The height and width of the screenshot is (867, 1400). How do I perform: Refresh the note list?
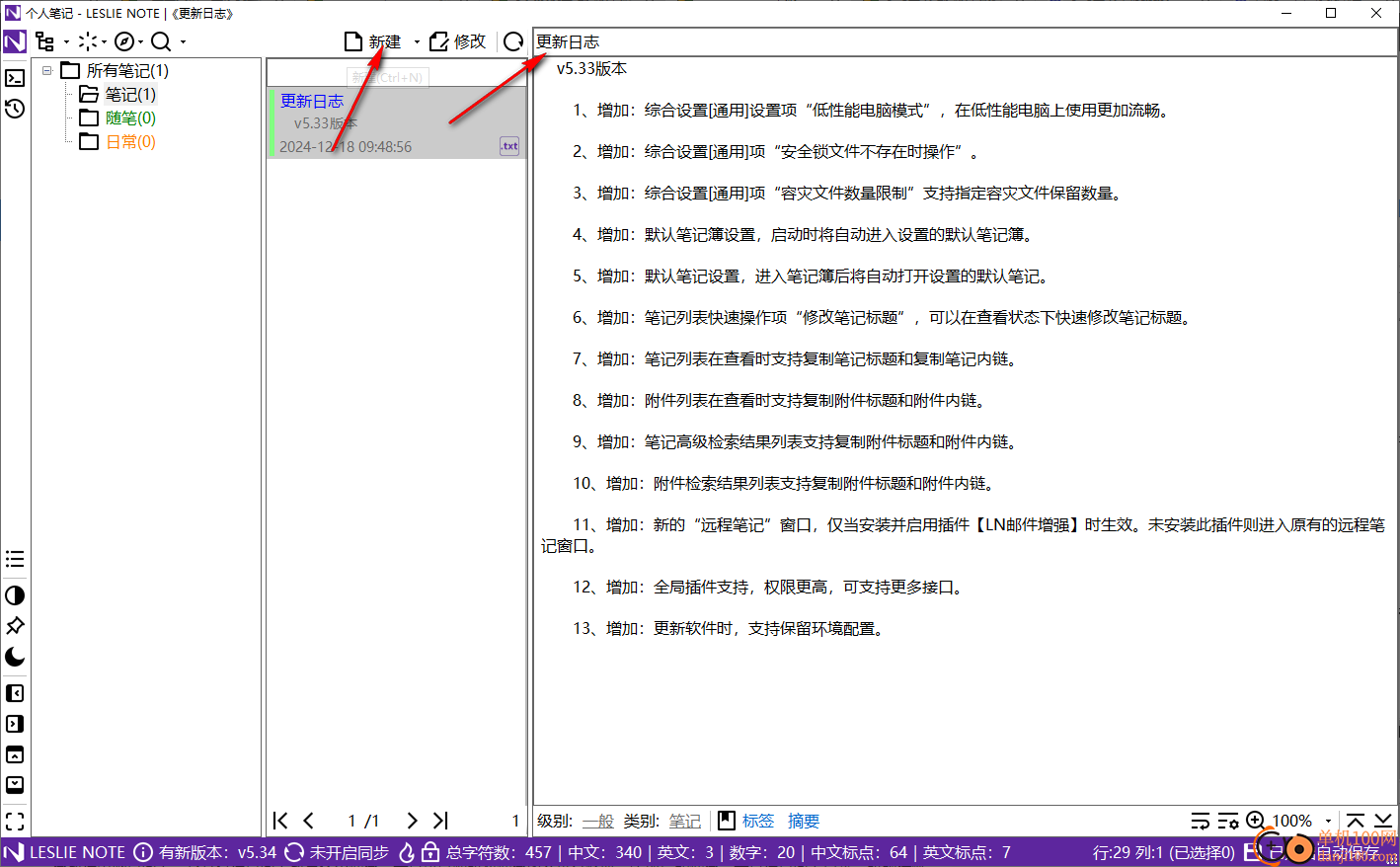coord(513,41)
